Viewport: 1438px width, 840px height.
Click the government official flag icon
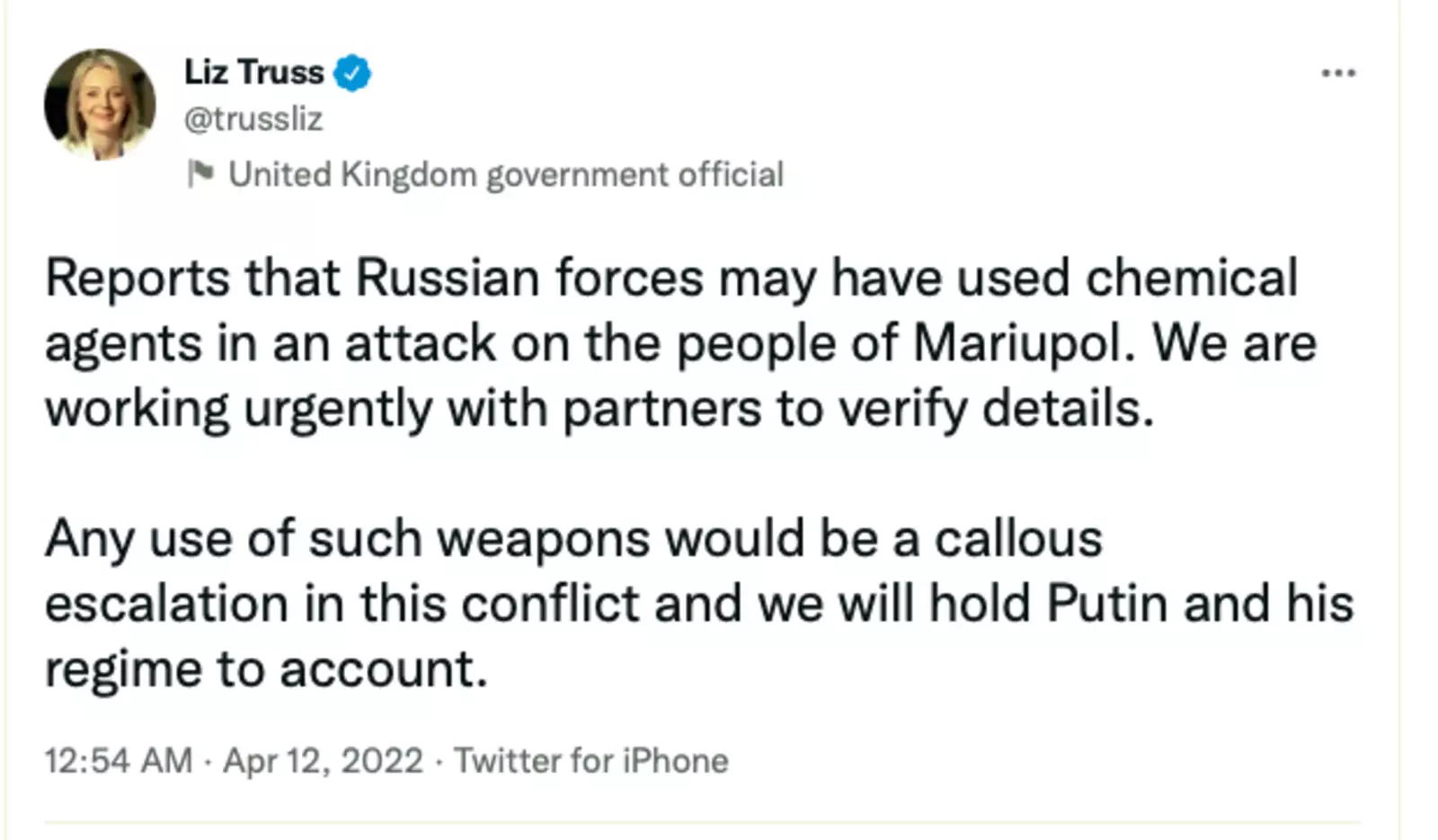click(200, 172)
